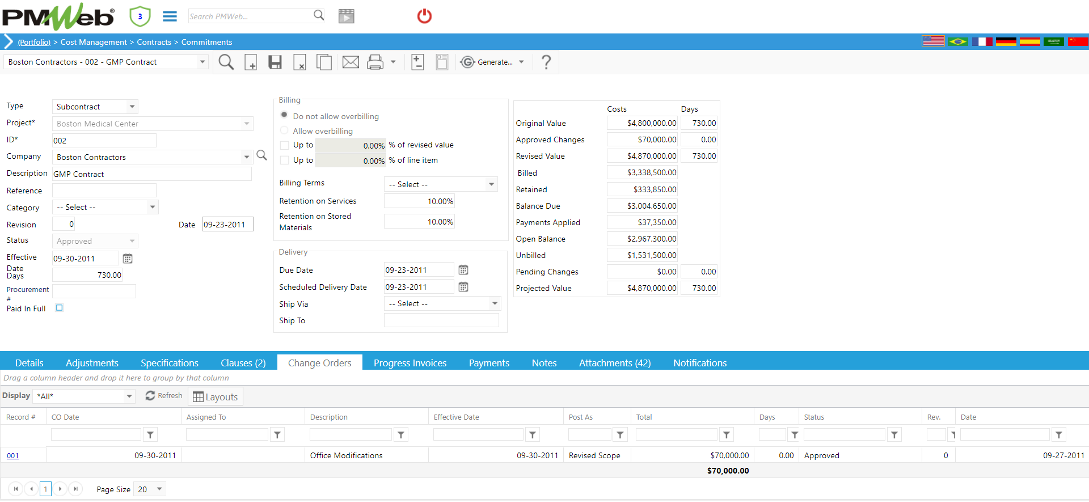Switch language using the French flag

pos(982,42)
